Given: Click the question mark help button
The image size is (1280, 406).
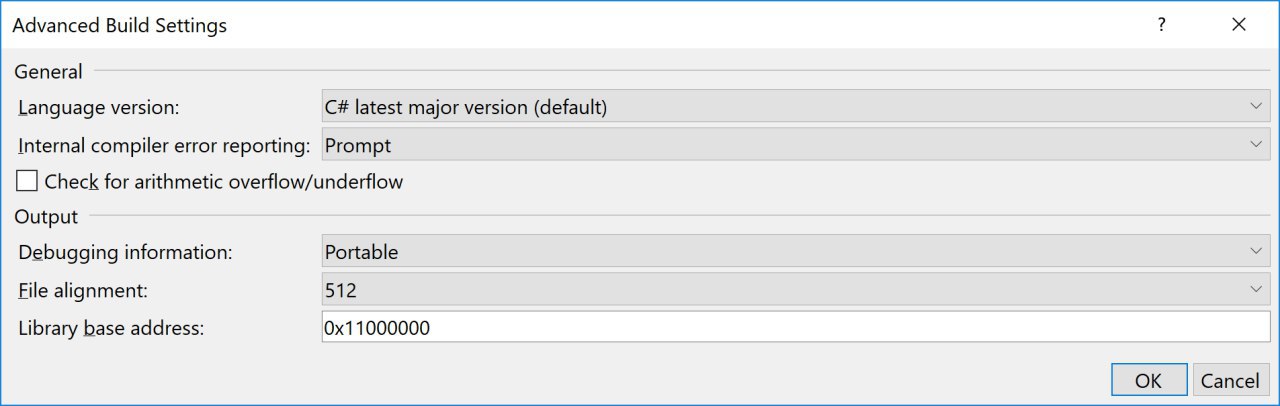Looking at the screenshot, I should click(1161, 25).
